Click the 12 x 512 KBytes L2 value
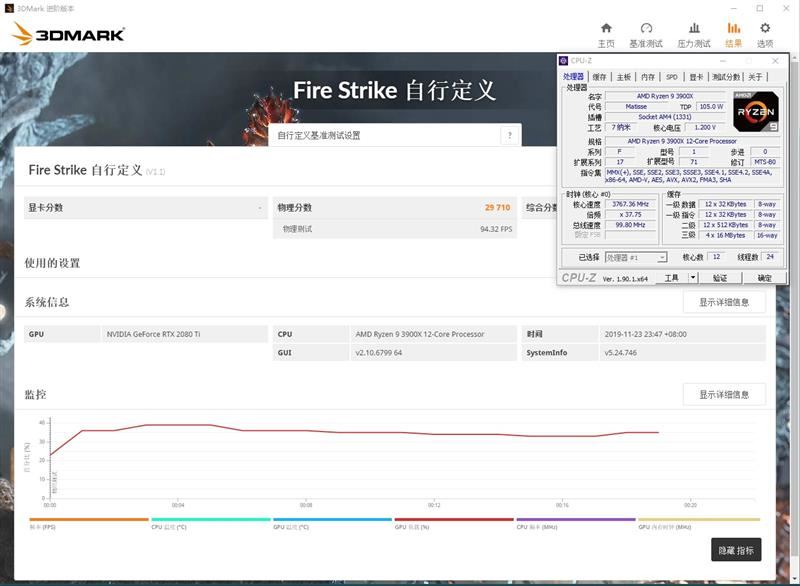 tap(725, 225)
